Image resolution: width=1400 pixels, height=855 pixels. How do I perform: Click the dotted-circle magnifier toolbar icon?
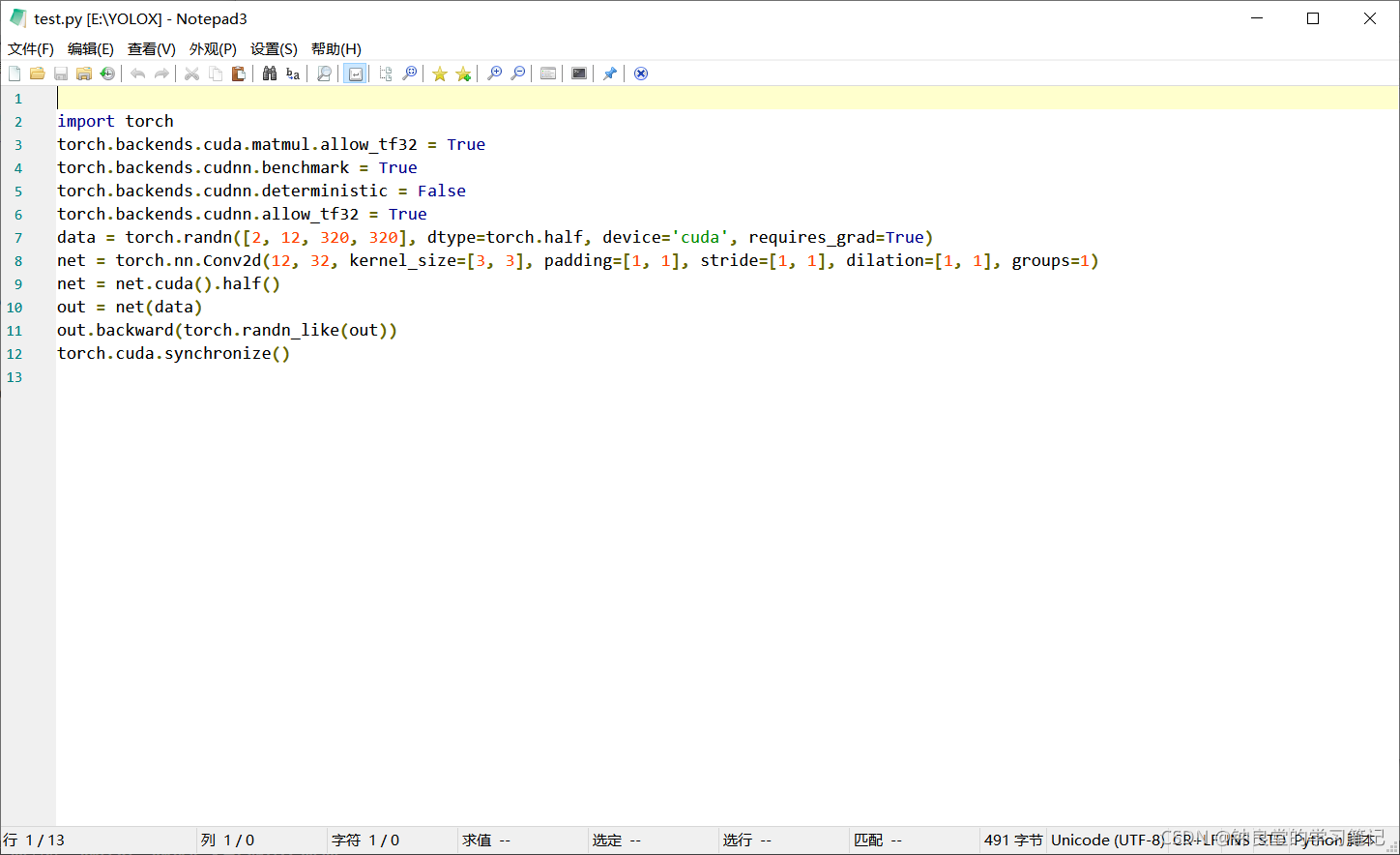point(409,74)
